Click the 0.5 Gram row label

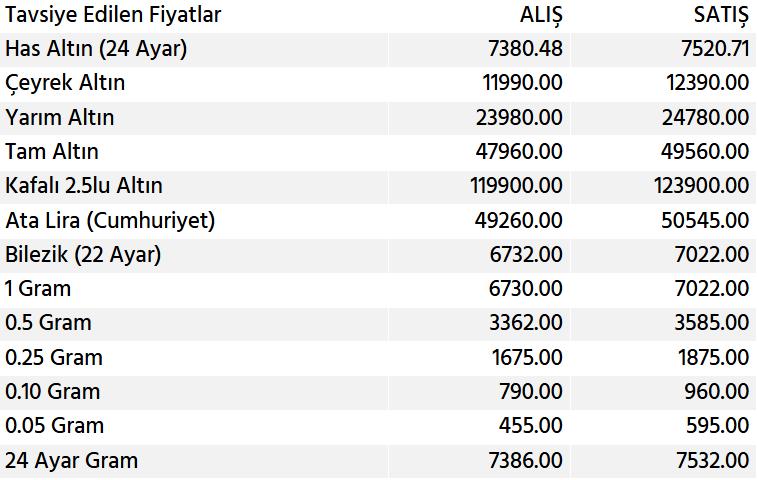click(x=48, y=323)
